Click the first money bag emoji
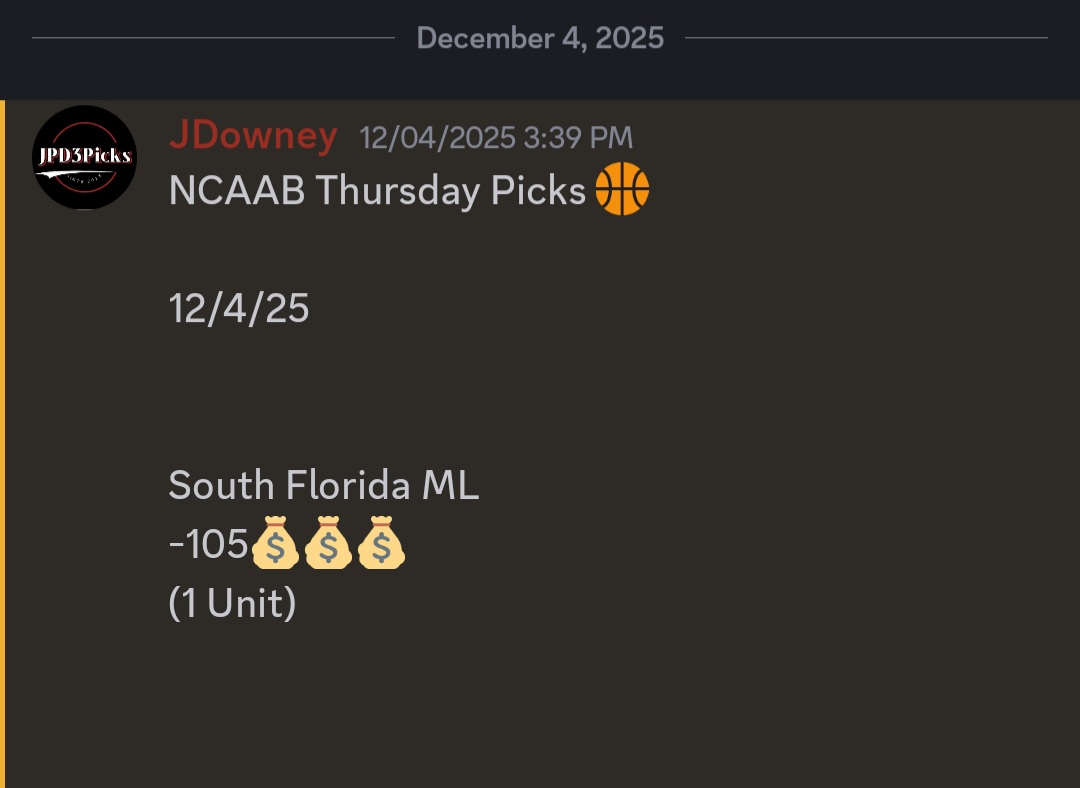Viewport: 1080px width, 788px height. click(275, 543)
